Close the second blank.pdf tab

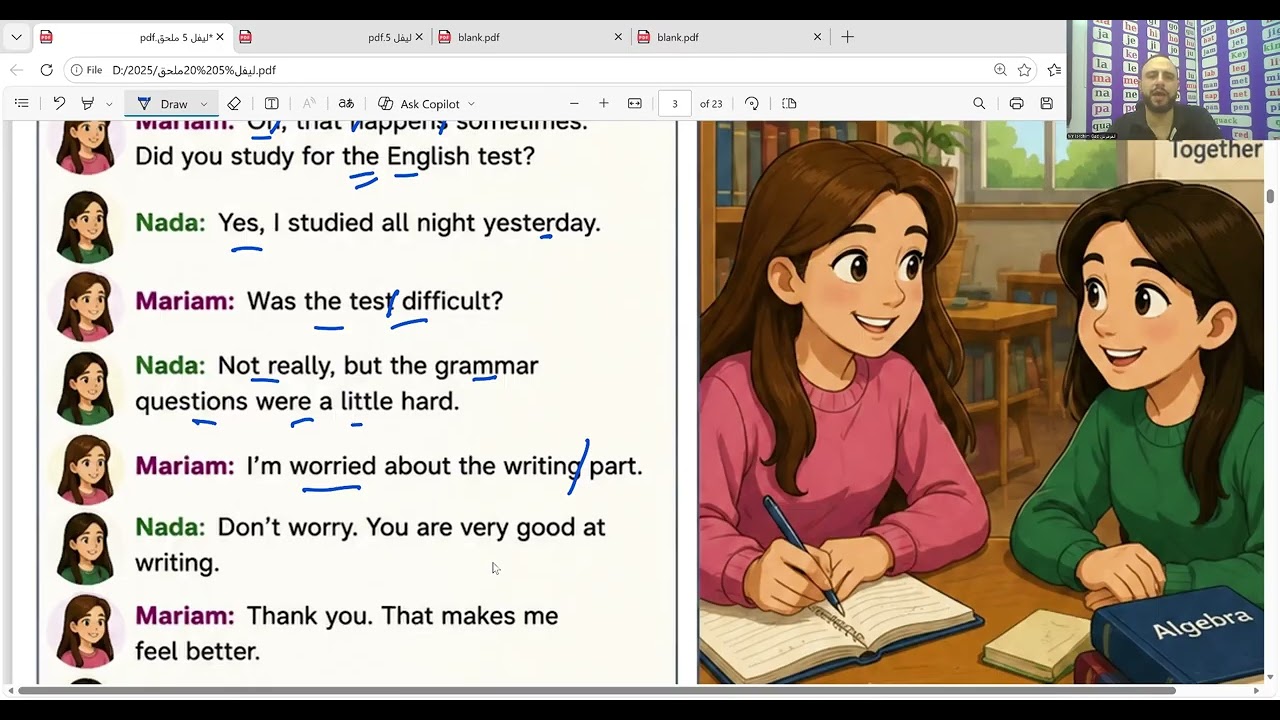[x=817, y=37]
